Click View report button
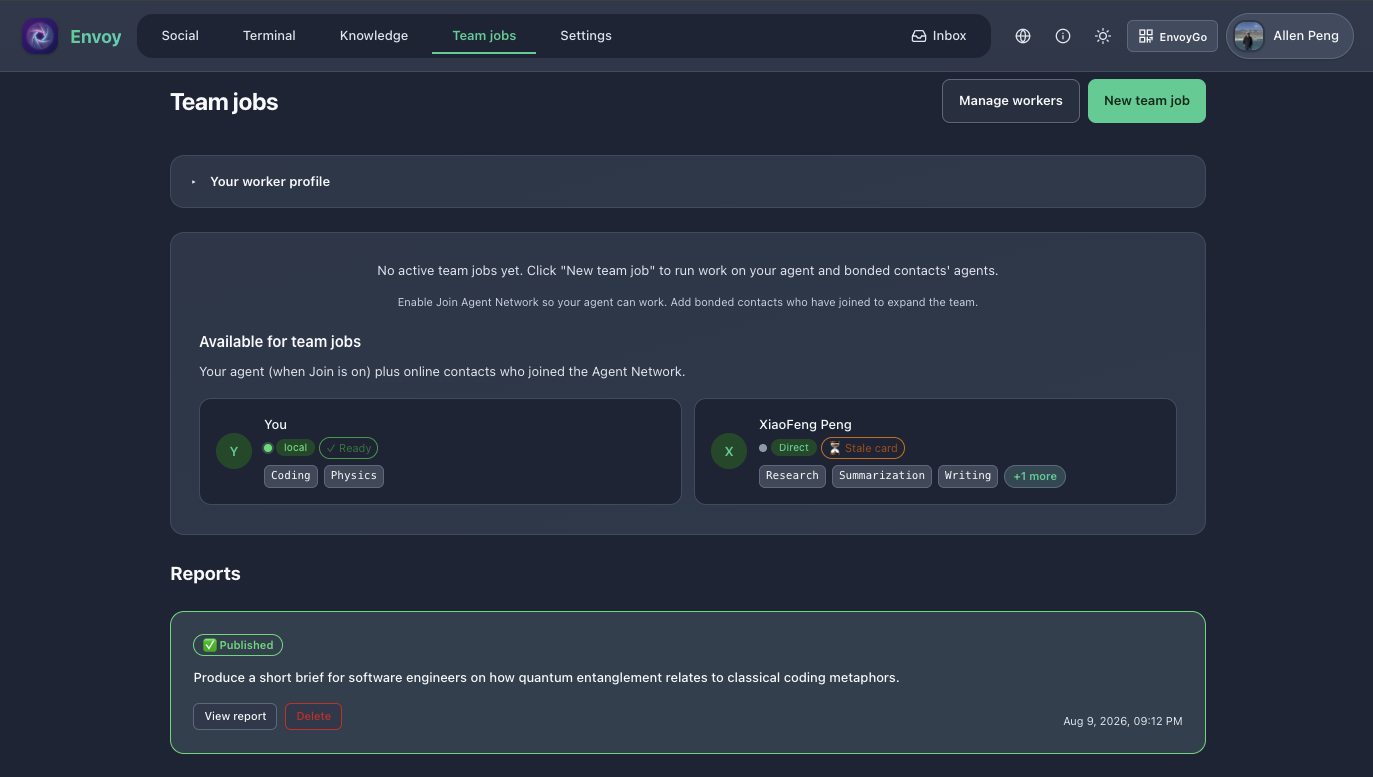This screenshot has height=777, width=1373. click(235, 716)
